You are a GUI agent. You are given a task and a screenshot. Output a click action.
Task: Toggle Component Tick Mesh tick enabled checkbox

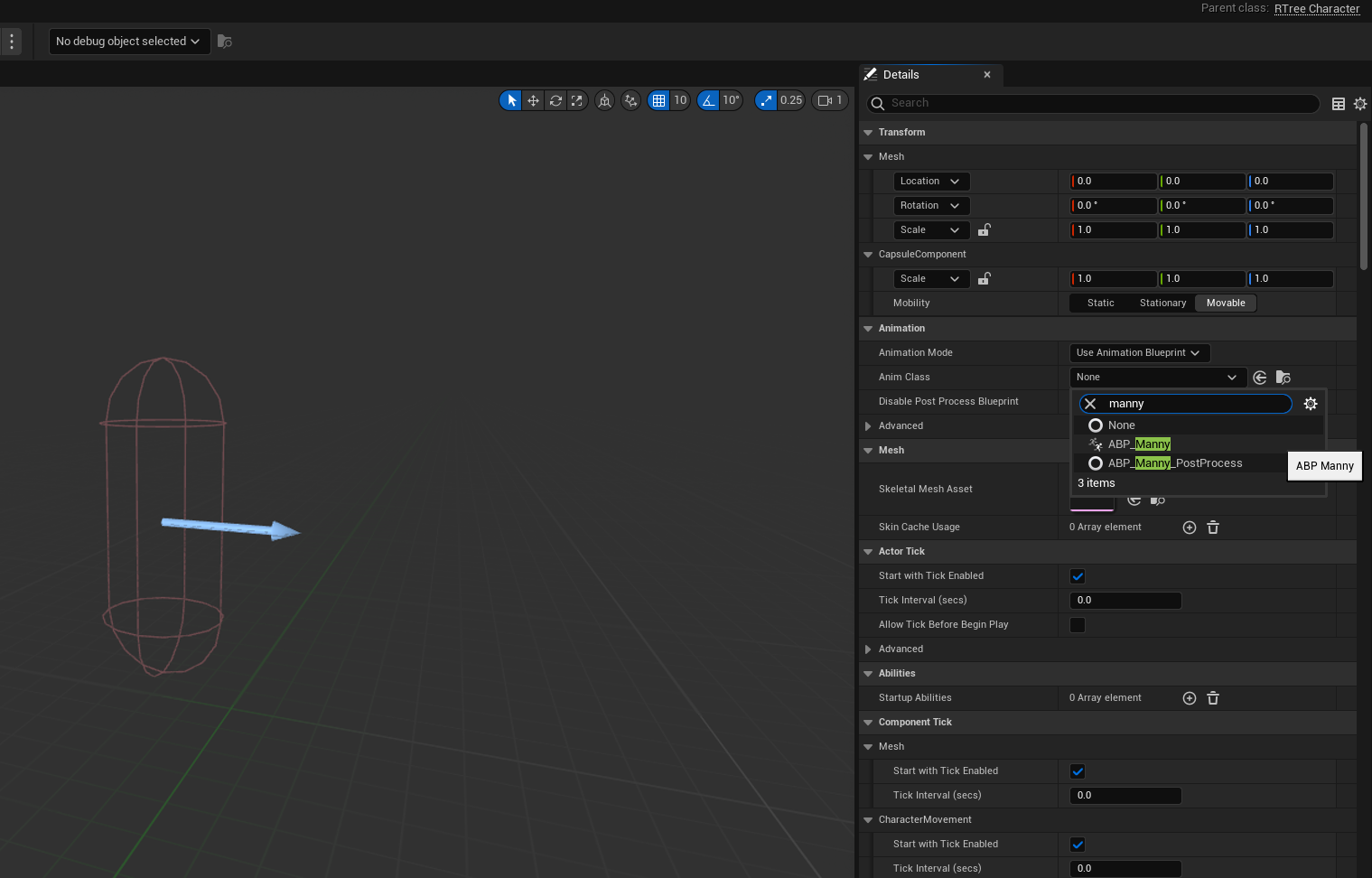click(x=1078, y=771)
